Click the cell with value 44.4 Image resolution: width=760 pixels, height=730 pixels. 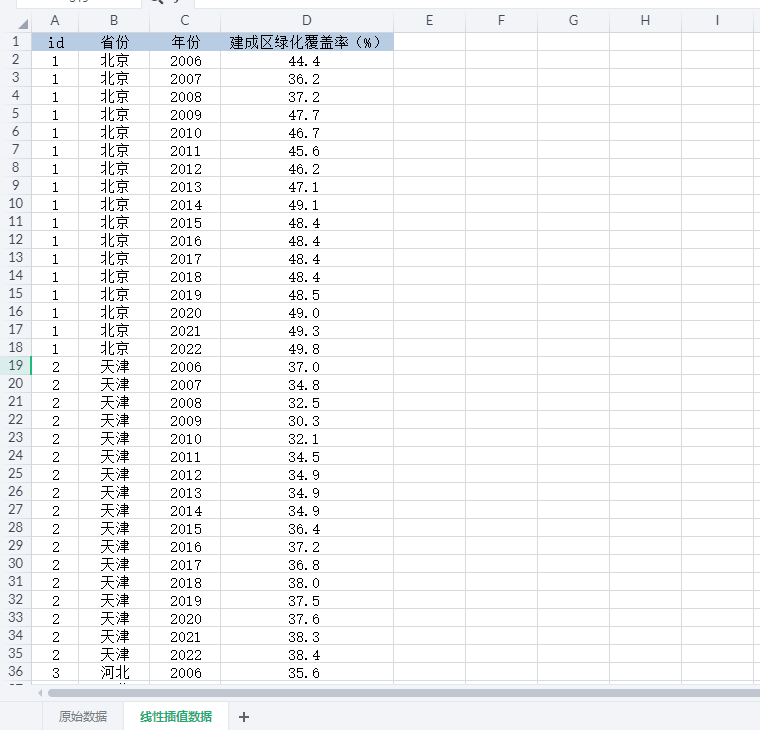tap(307, 61)
